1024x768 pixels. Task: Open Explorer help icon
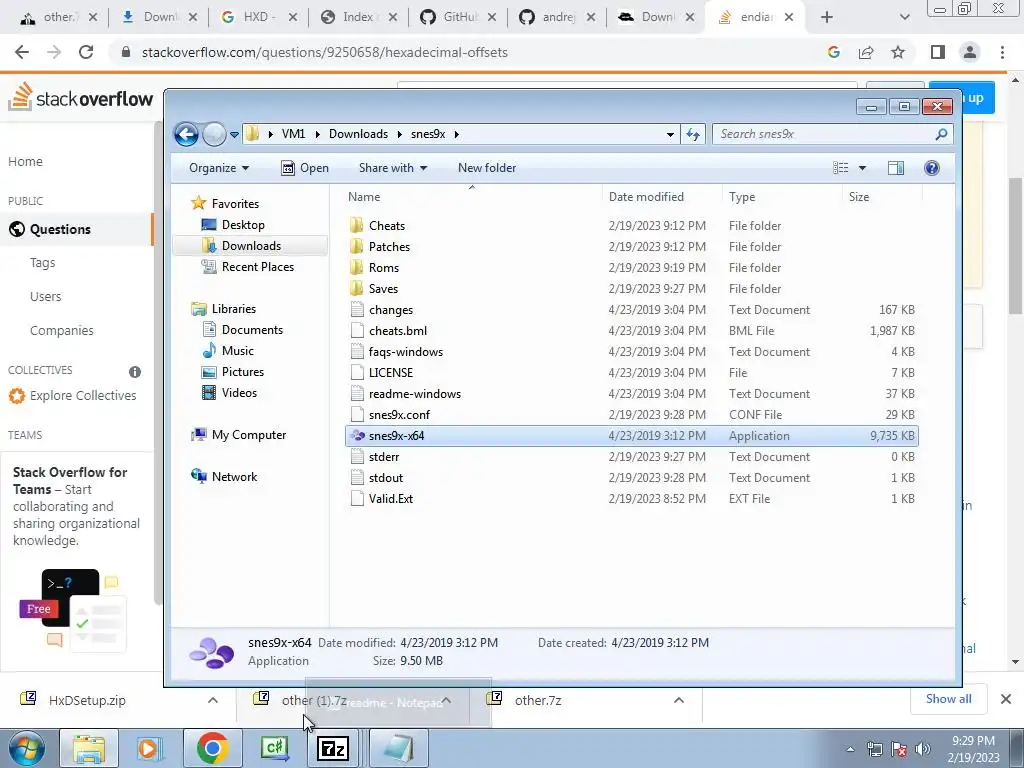click(932, 168)
